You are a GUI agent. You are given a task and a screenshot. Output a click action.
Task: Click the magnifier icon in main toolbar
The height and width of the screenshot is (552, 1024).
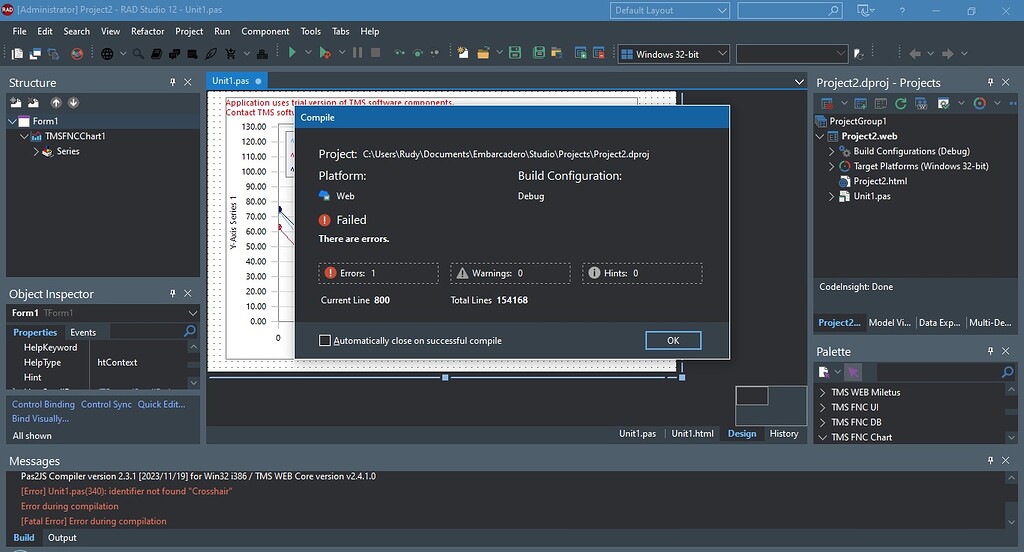coord(138,54)
